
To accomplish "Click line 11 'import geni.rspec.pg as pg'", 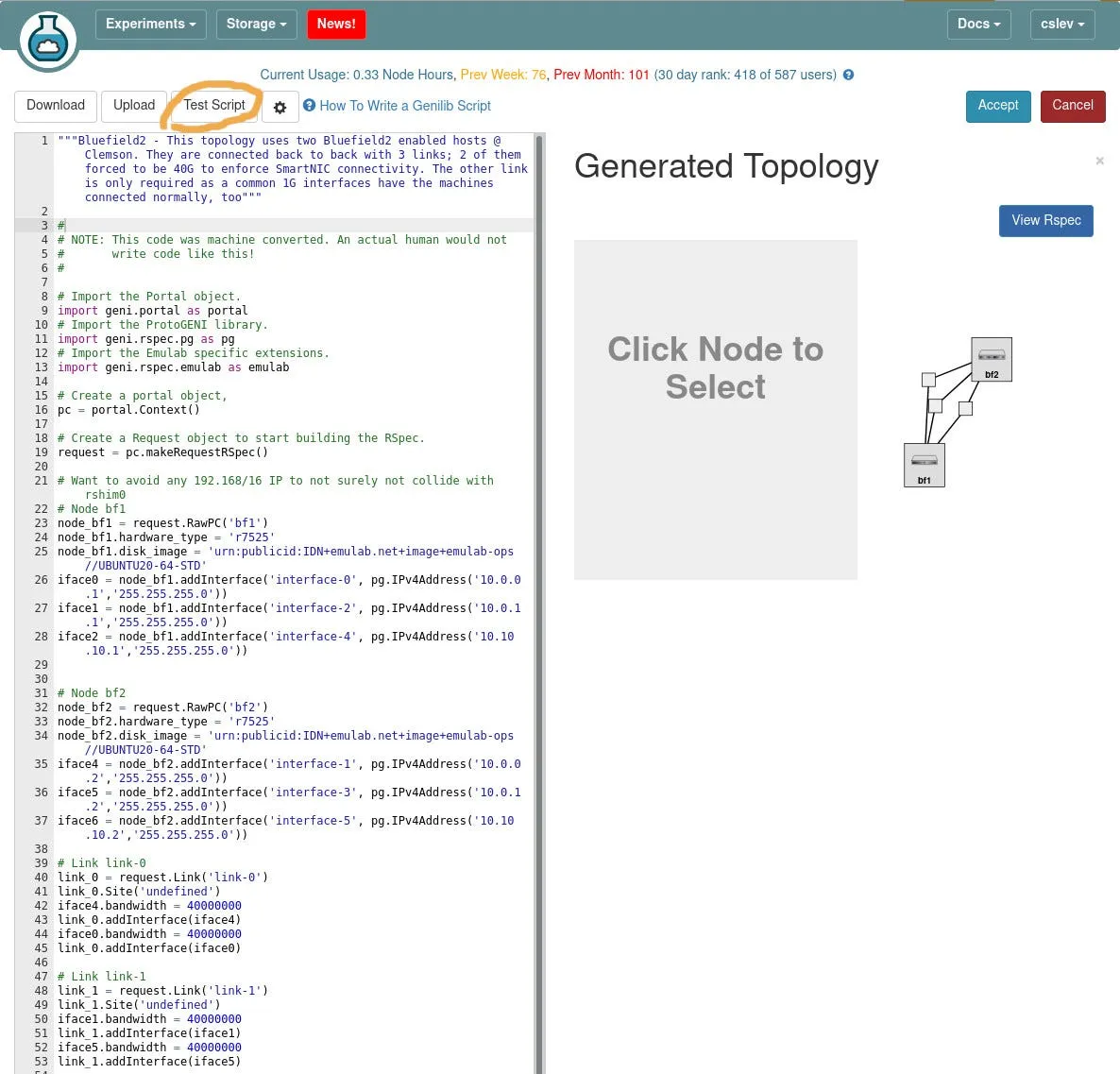I will [x=145, y=339].
